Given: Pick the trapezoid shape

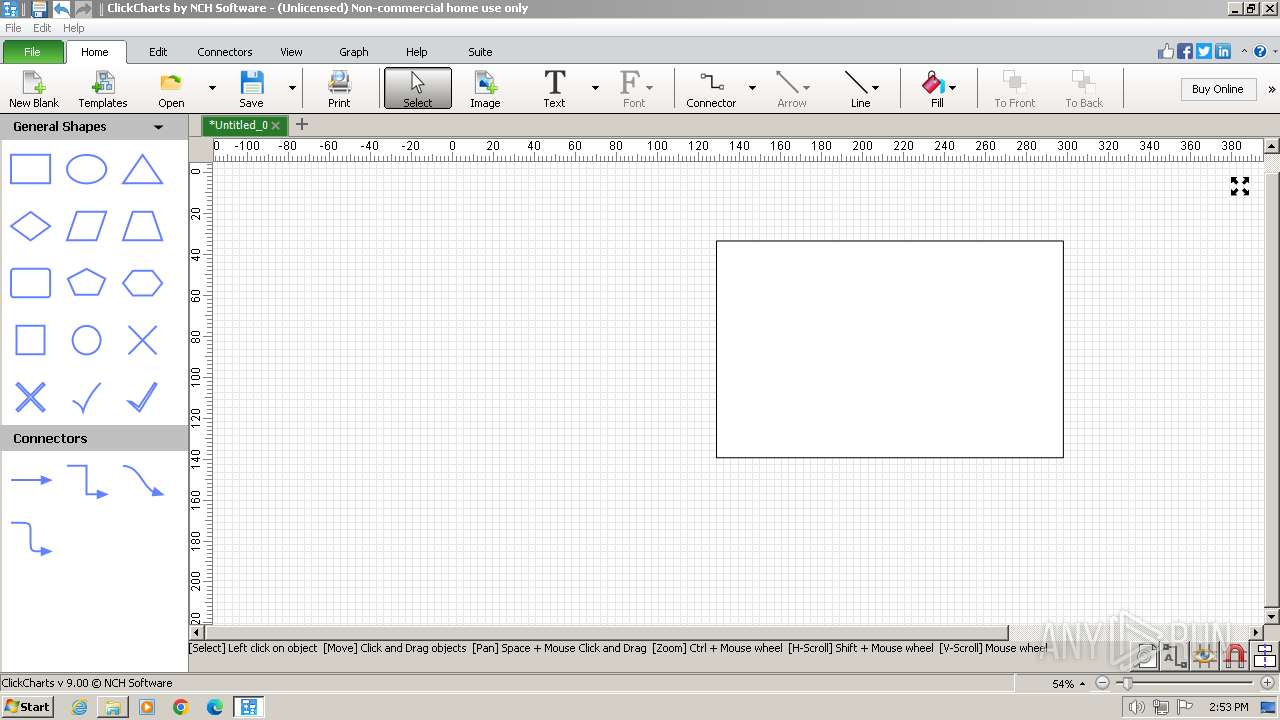Looking at the screenshot, I should [142, 226].
